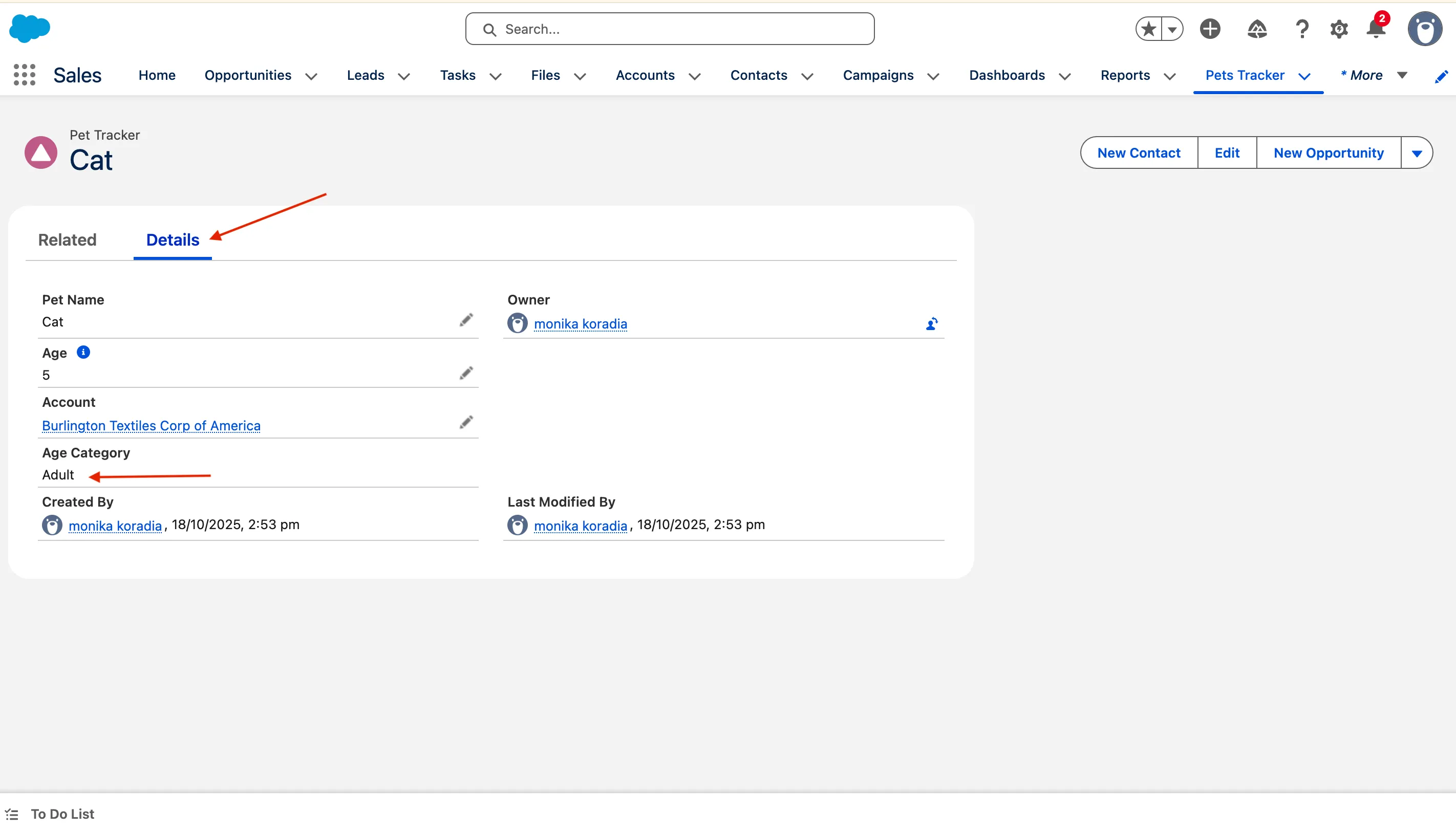1456x830 pixels.
Task: Click the notifications bell icon
Action: [1376, 29]
